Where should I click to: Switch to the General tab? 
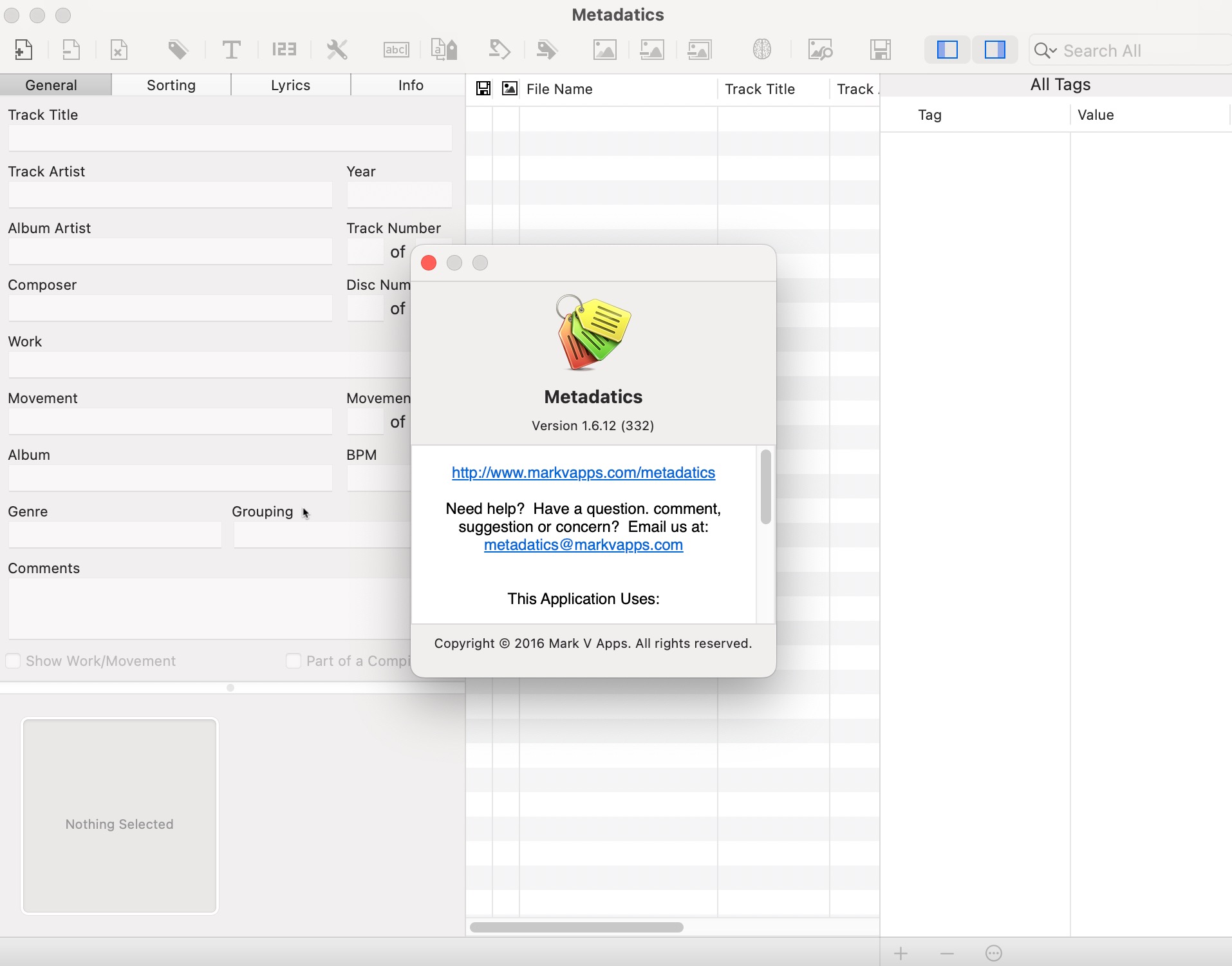point(51,85)
